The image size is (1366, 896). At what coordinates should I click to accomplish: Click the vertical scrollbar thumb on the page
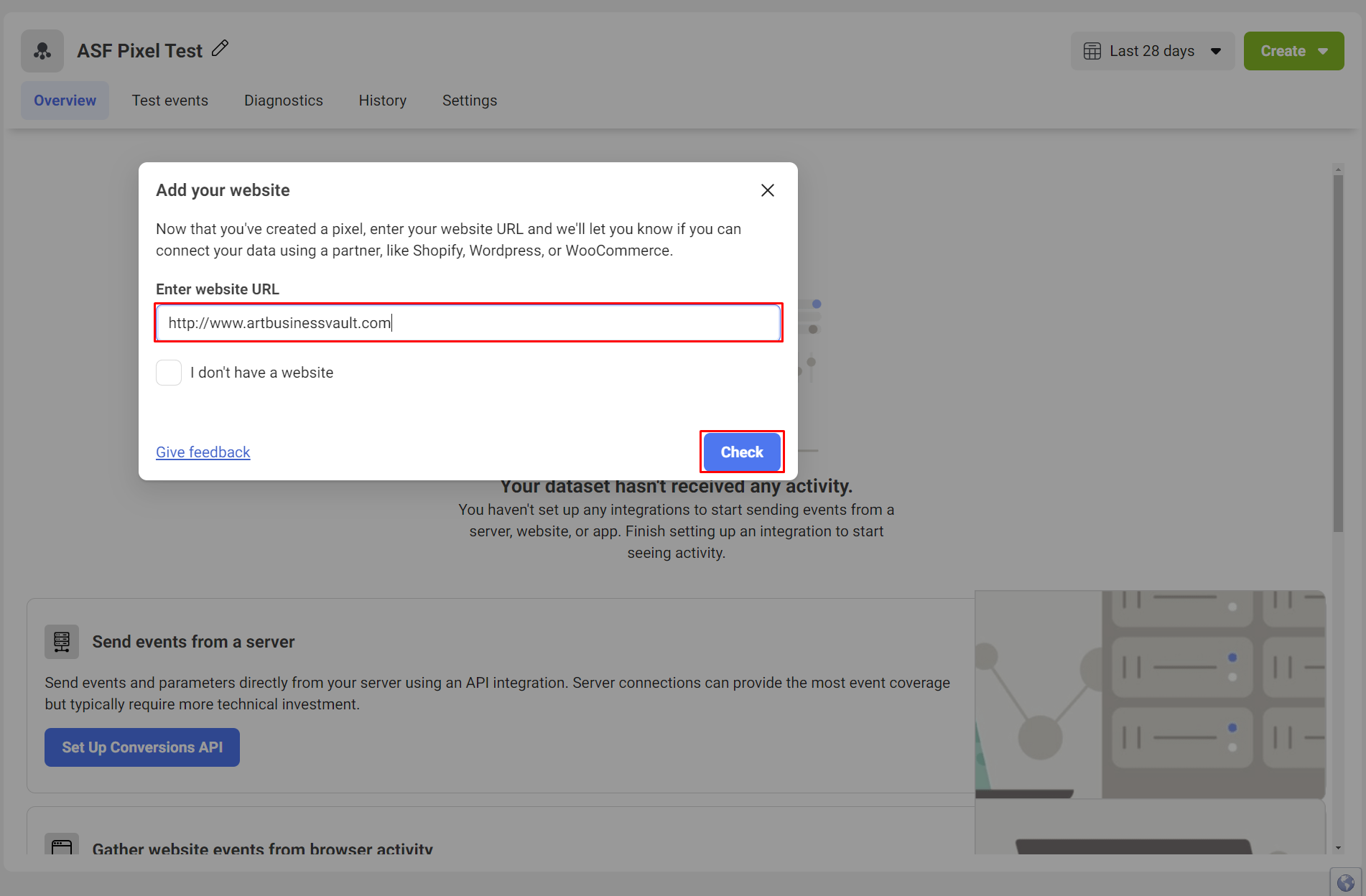pyautogui.click(x=1338, y=353)
